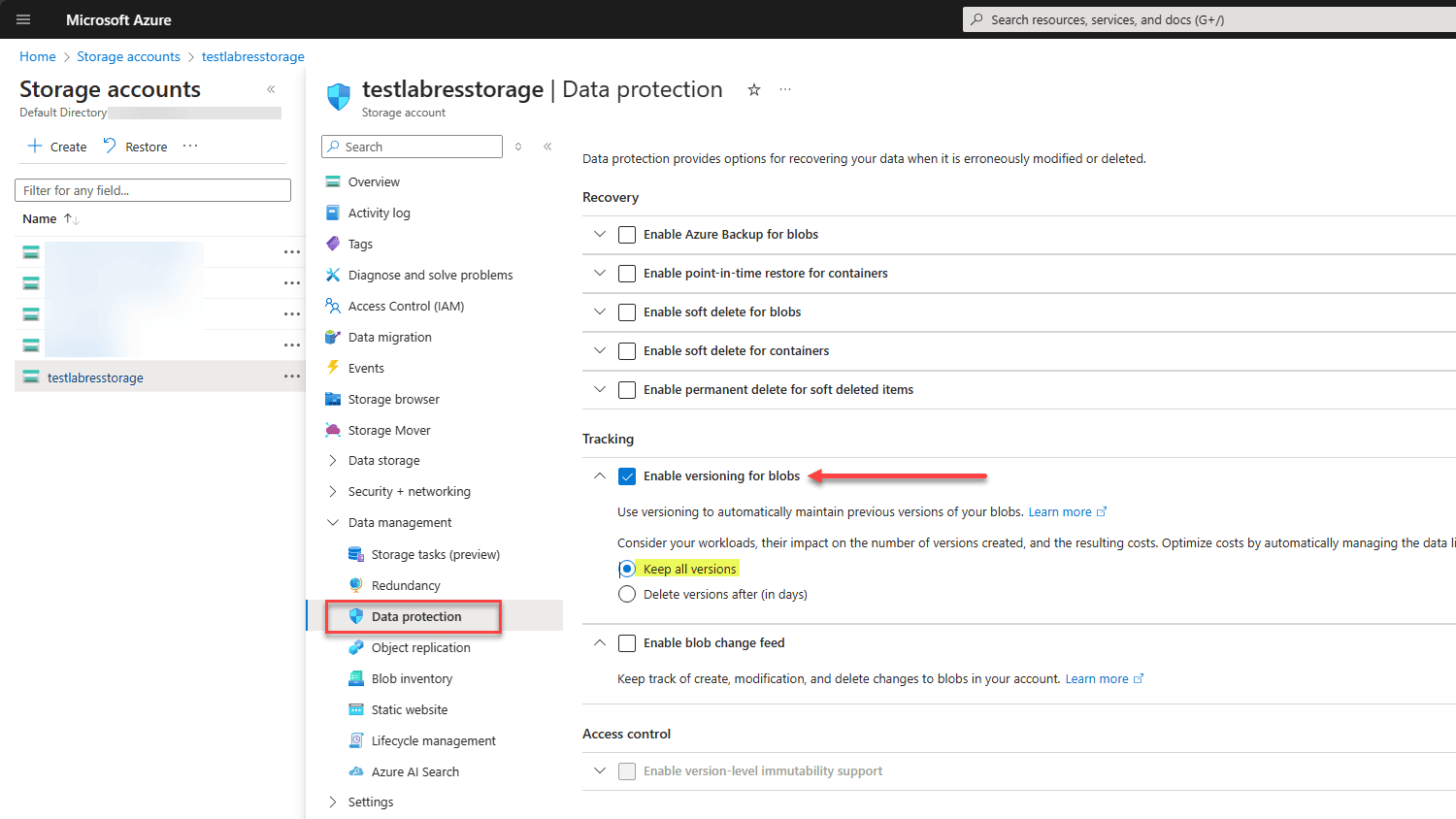Open the toolbar ellipsis beside Restore
The width and height of the screenshot is (1456, 819).
pyautogui.click(x=190, y=146)
